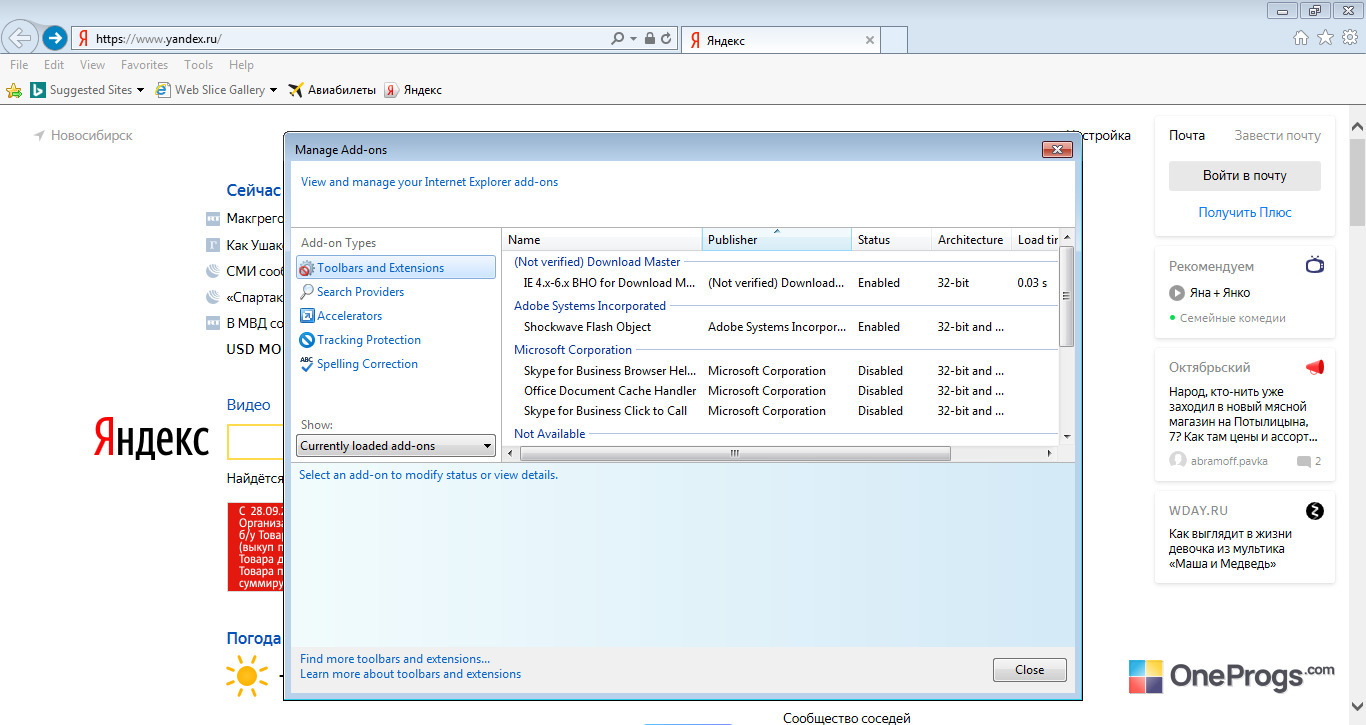Select Spelling Correction add-on type
Screen dimensions: 1366x725
367,364
